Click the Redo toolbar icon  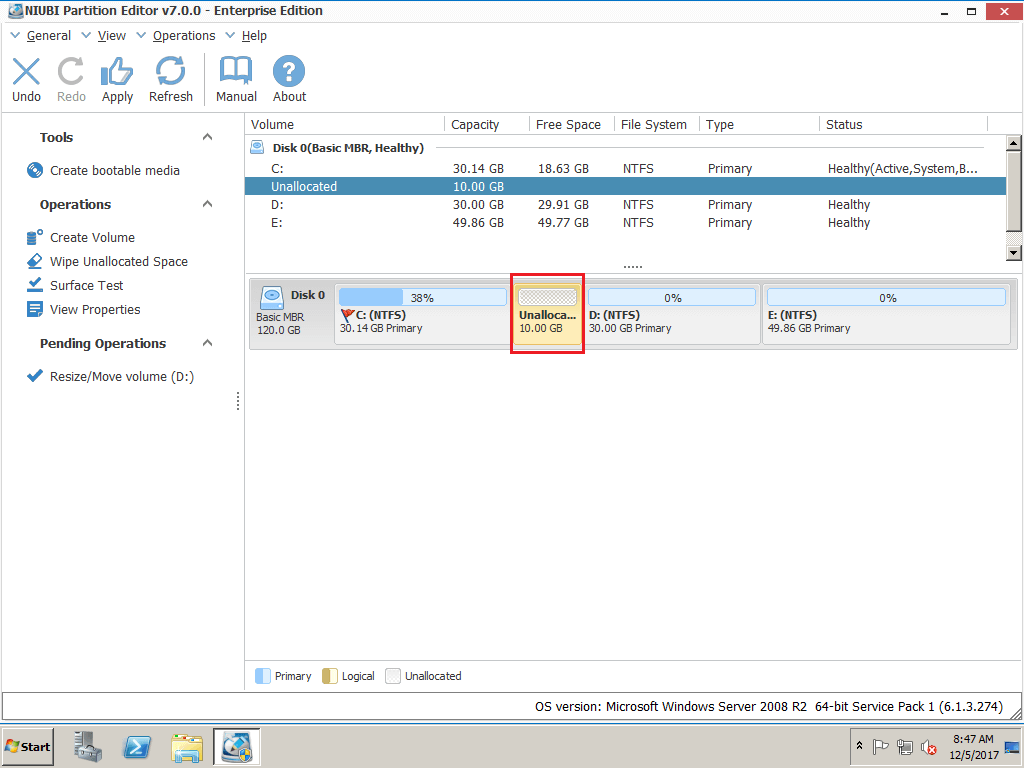[71, 72]
